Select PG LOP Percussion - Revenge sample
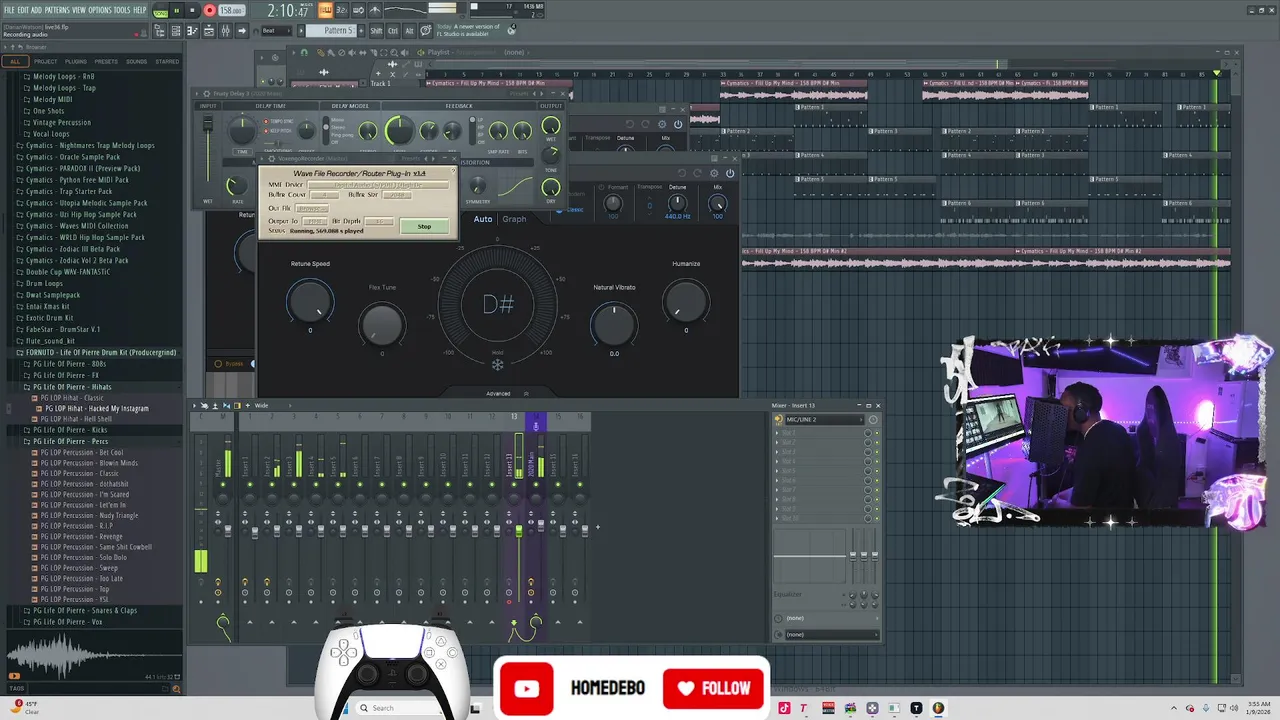The height and width of the screenshot is (720, 1280). [x=82, y=536]
